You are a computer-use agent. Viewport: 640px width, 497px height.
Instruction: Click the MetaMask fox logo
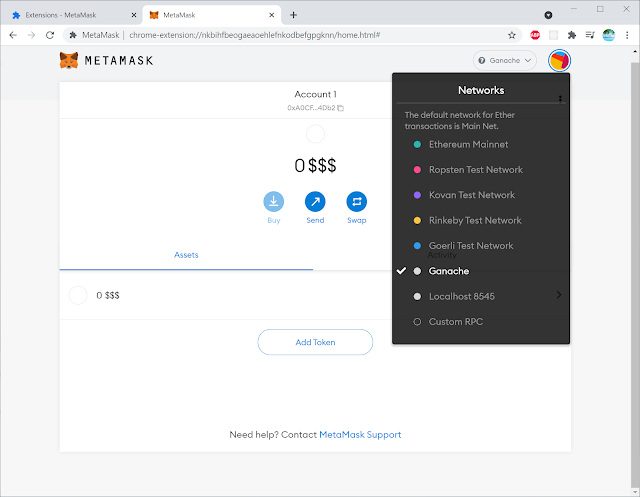tap(69, 60)
